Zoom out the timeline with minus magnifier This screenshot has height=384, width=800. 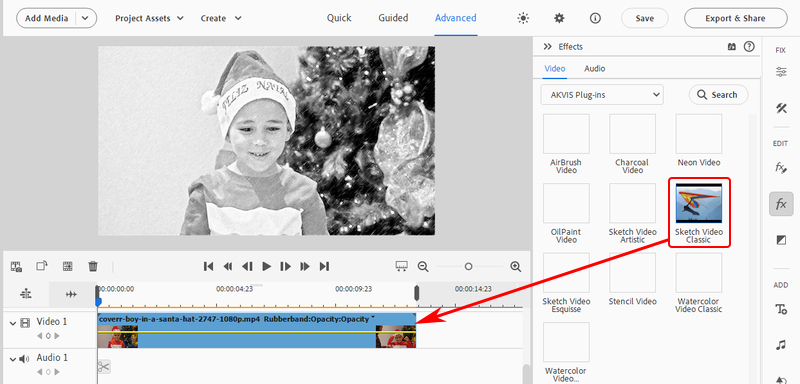[x=423, y=266]
